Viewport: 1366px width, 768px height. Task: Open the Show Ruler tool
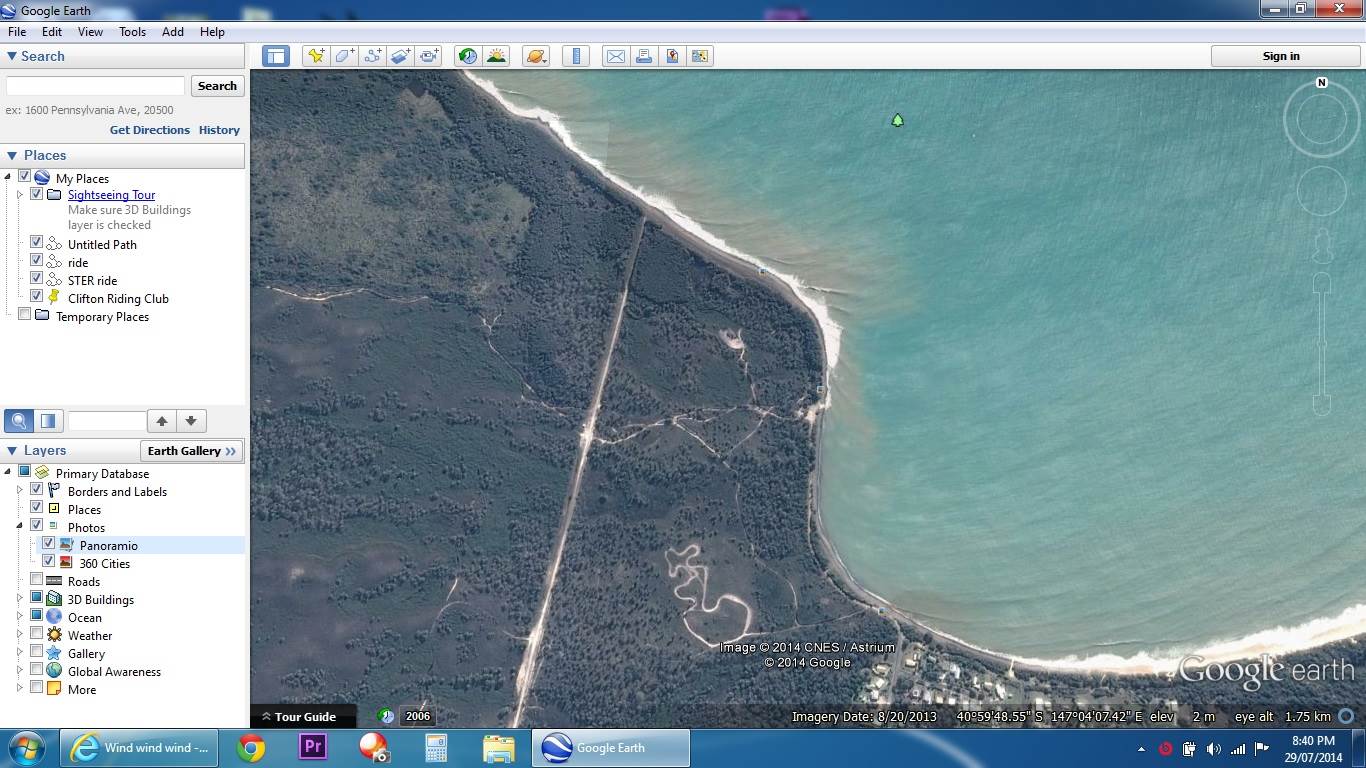pos(576,56)
